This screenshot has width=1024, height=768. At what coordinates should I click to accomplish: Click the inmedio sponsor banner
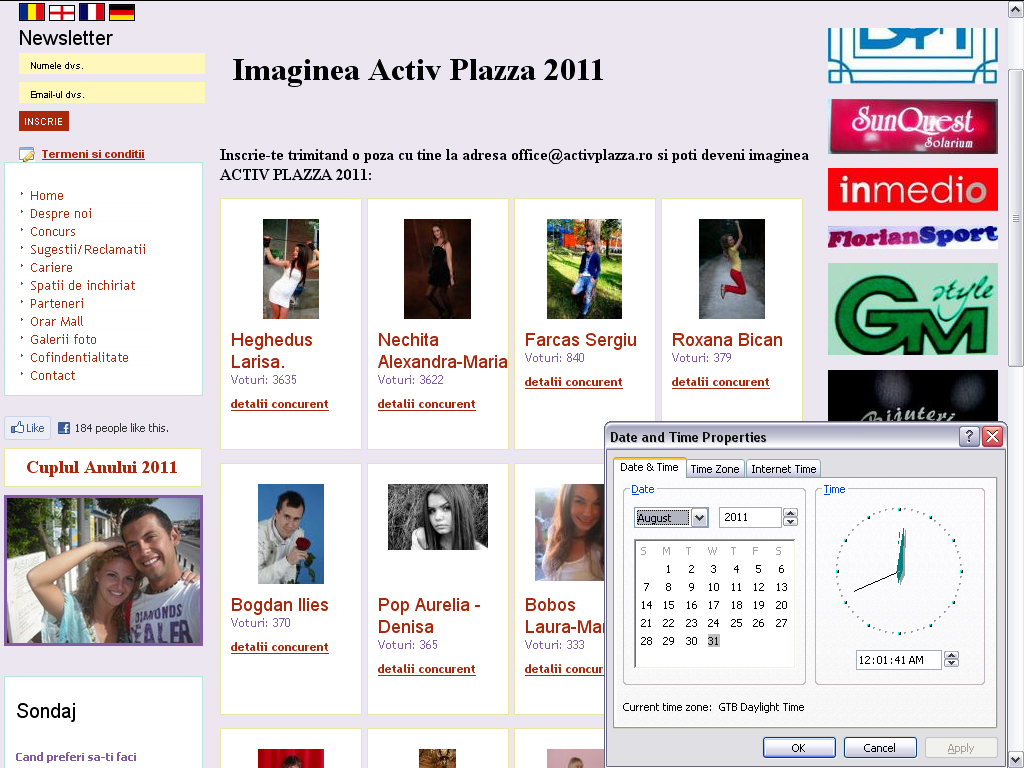[x=912, y=189]
